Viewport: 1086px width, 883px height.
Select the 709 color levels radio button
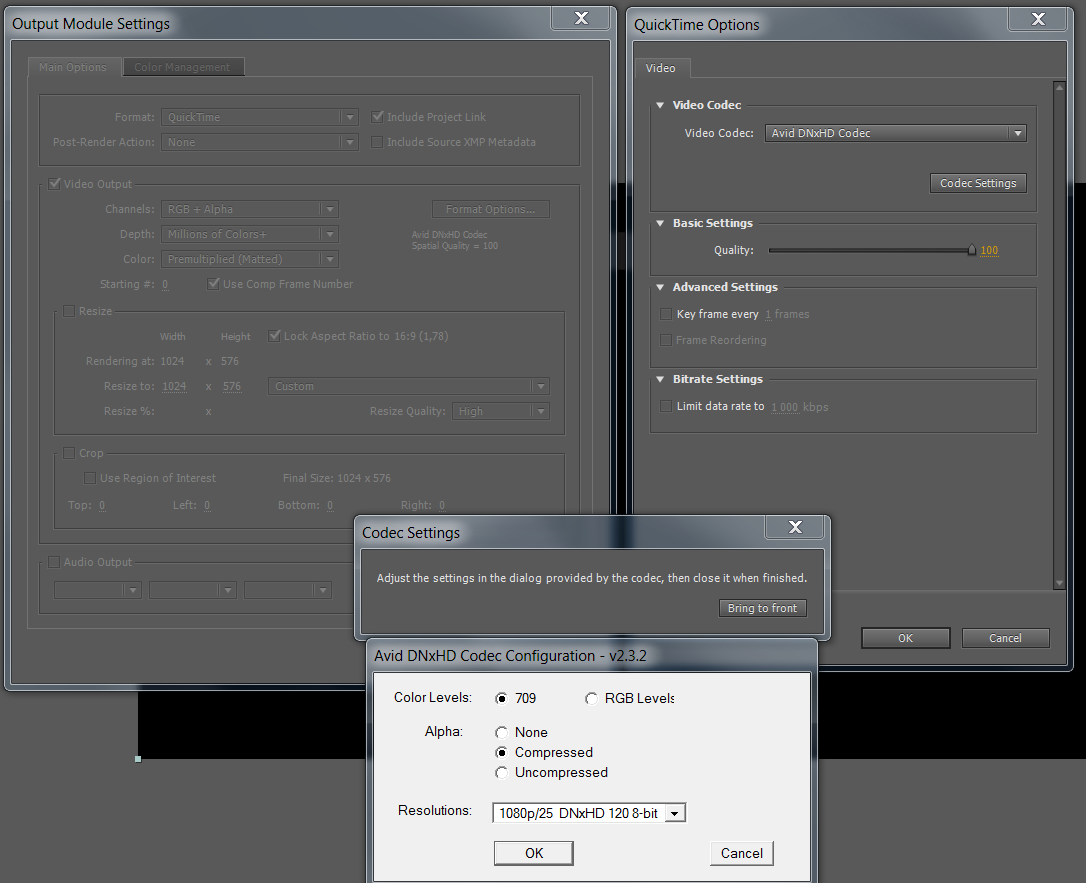(x=501, y=698)
